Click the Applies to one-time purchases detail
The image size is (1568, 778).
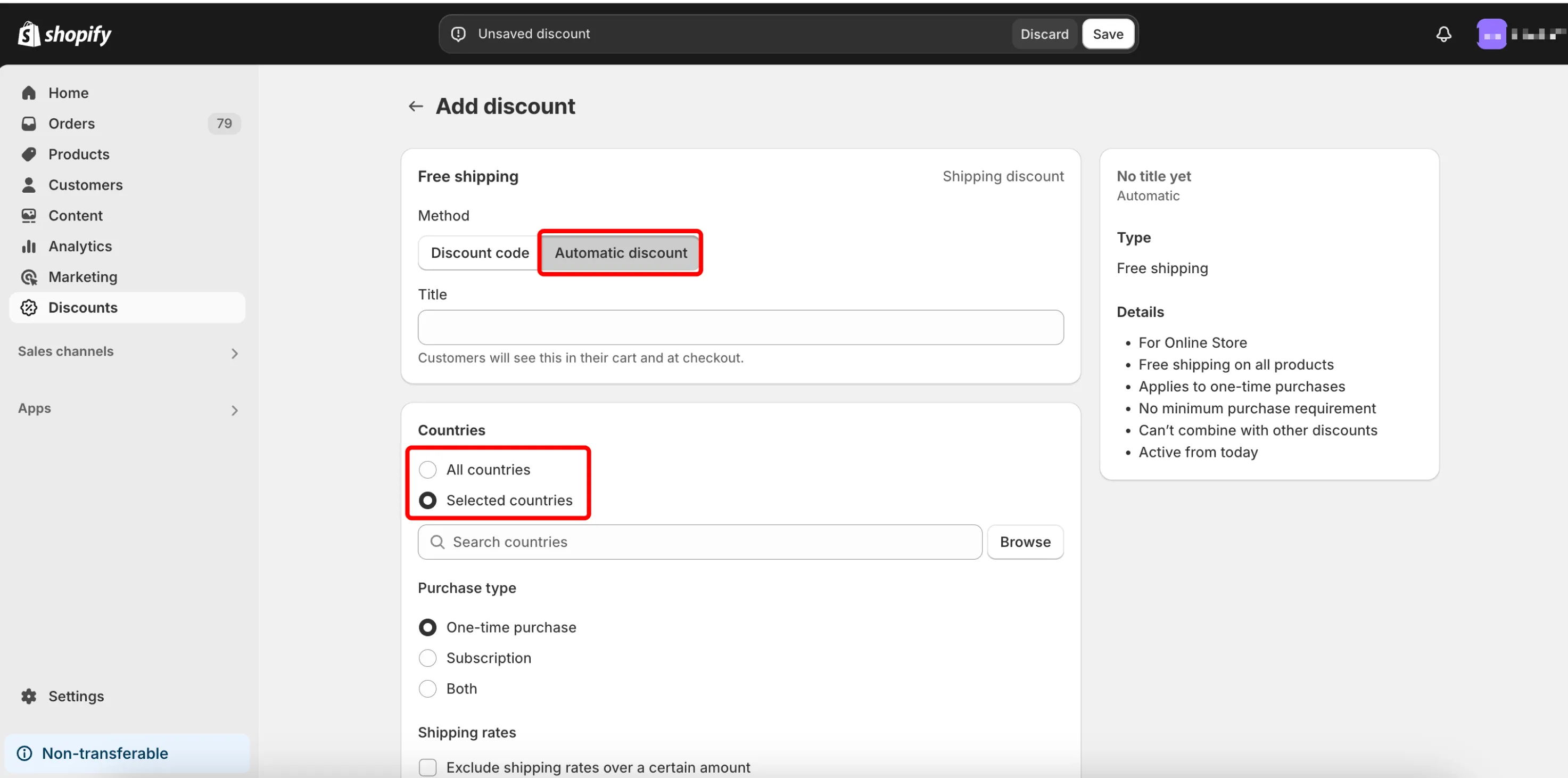point(1242,387)
